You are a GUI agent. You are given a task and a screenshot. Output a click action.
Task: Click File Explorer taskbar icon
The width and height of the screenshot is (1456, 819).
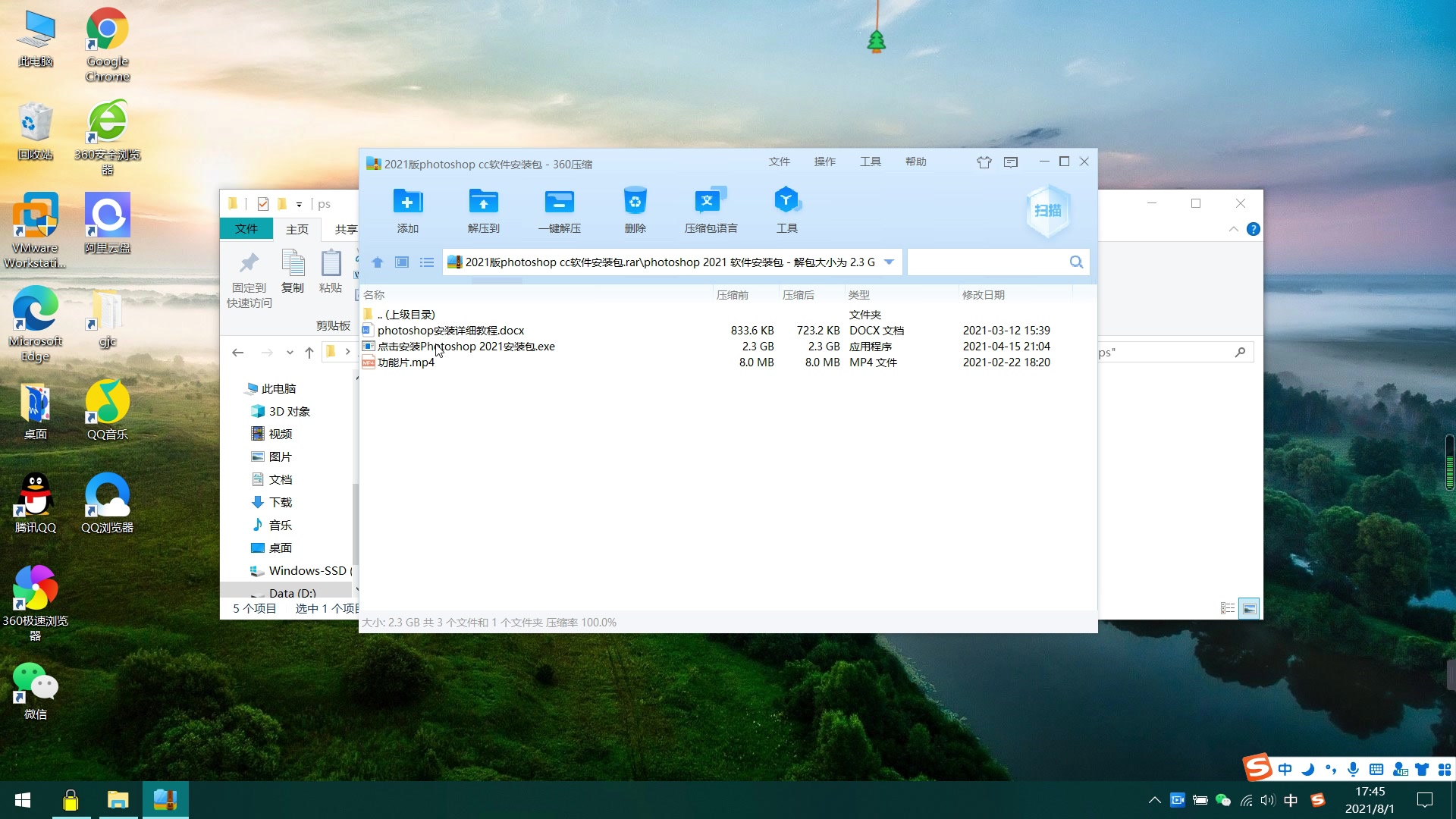(118, 800)
